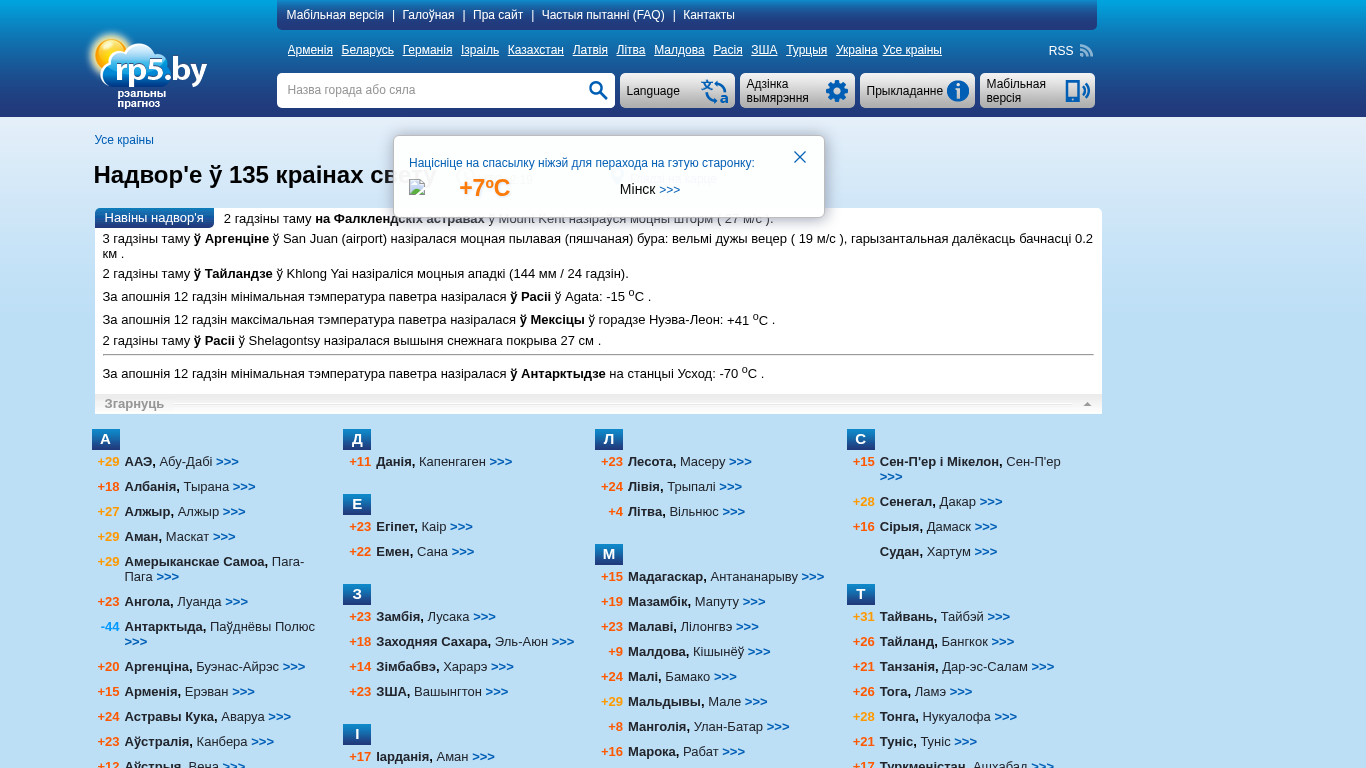Open the Language dropdown
The height and width of the screenshot is (768, 1366).
[x=677, y=91]
